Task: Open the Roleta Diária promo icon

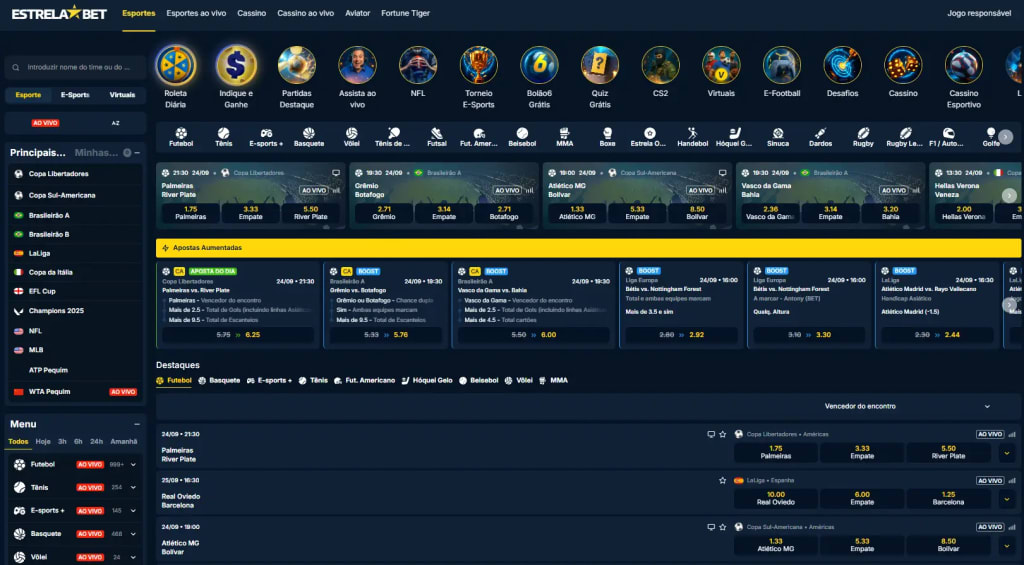Action: pyautogui.click(x=176, y=65)
